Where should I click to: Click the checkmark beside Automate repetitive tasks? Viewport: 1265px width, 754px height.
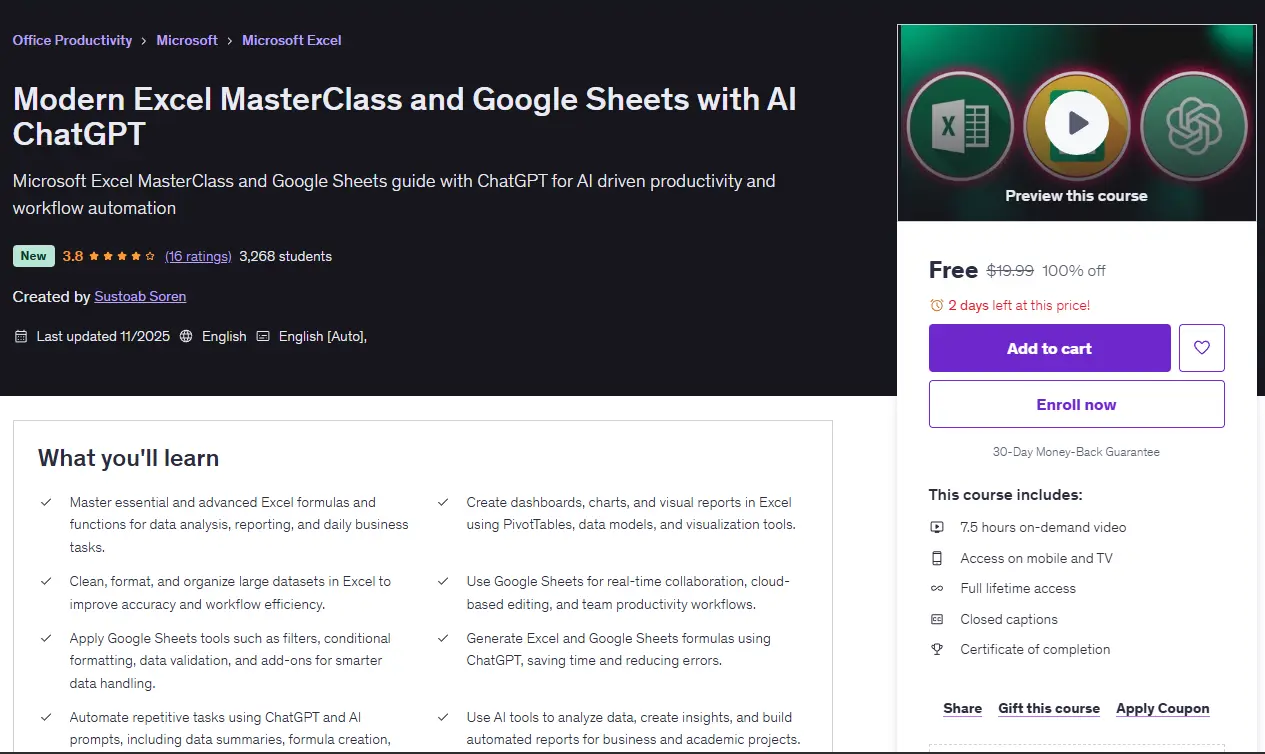pyautogui.click(x=46, y=717)
